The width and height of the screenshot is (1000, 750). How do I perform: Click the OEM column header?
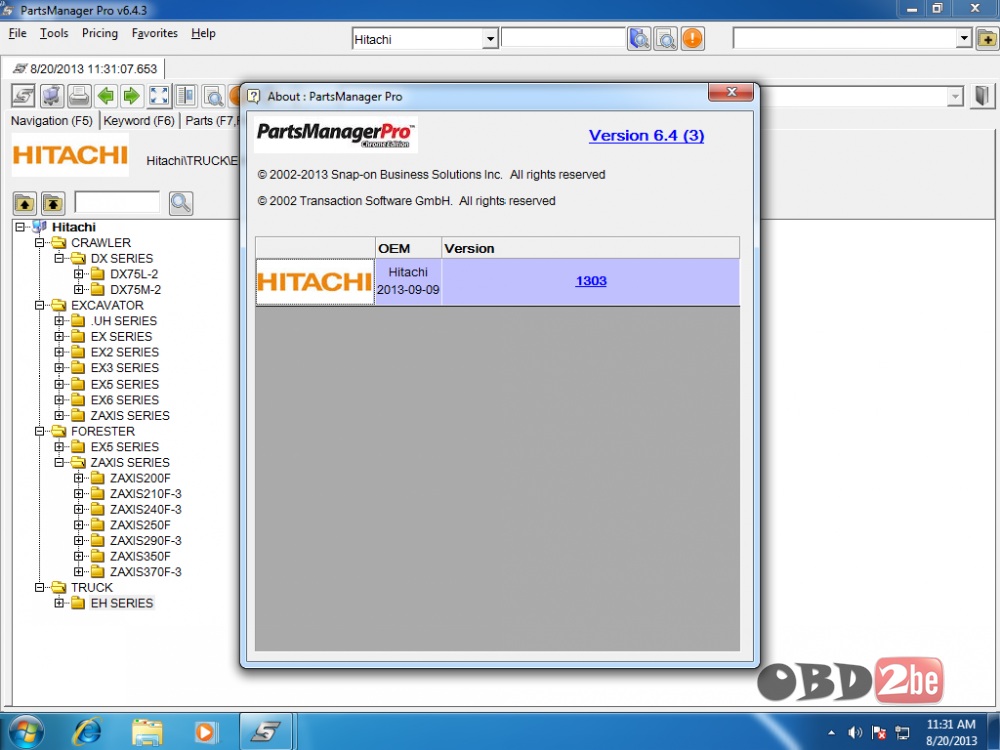click(x=408, y=248)
